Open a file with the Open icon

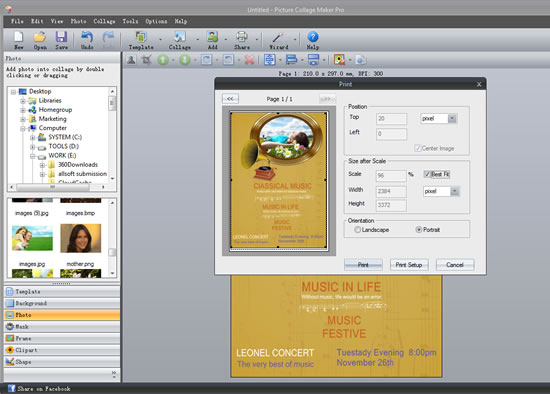click(x=40, y=37)
